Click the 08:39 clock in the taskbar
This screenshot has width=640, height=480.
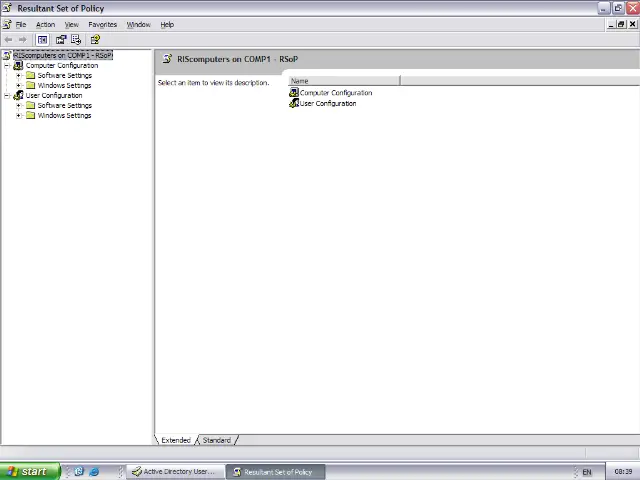(x=623, y=471)
